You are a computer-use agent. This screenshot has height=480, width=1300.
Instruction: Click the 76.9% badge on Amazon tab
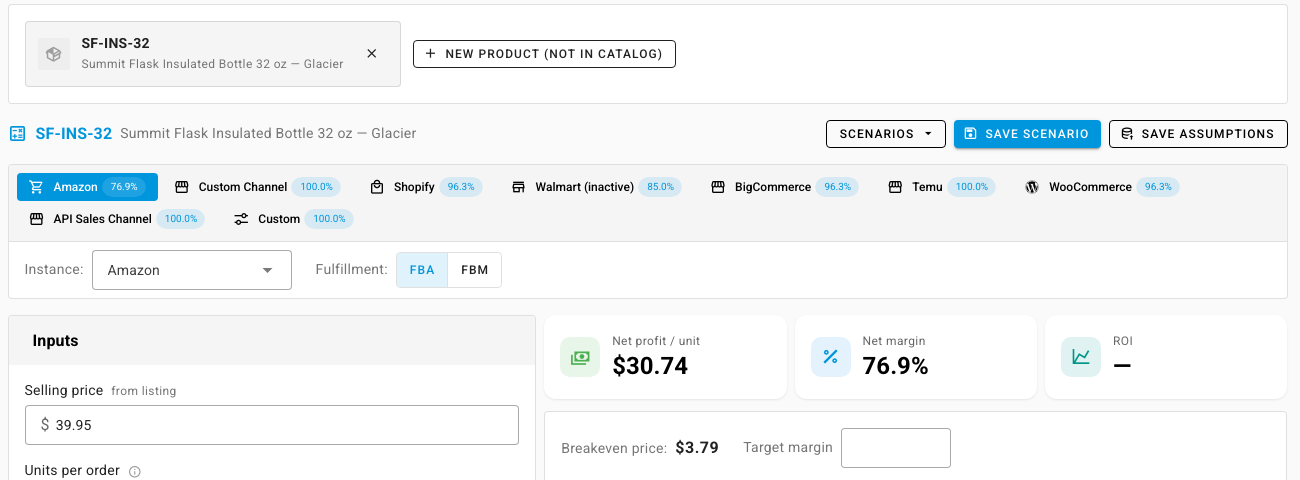point(125,187)
